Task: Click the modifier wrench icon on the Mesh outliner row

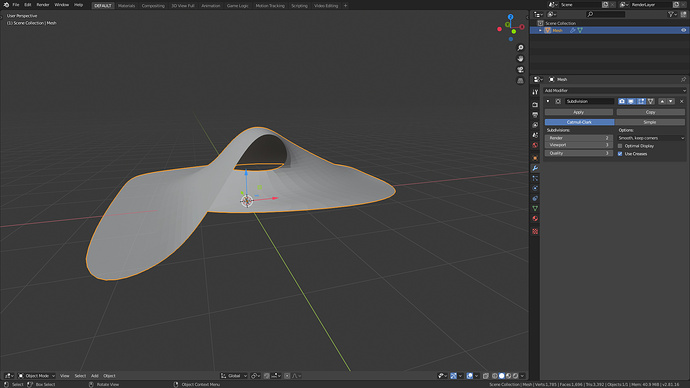Action: pyautogui.click(x=573, y=30)
